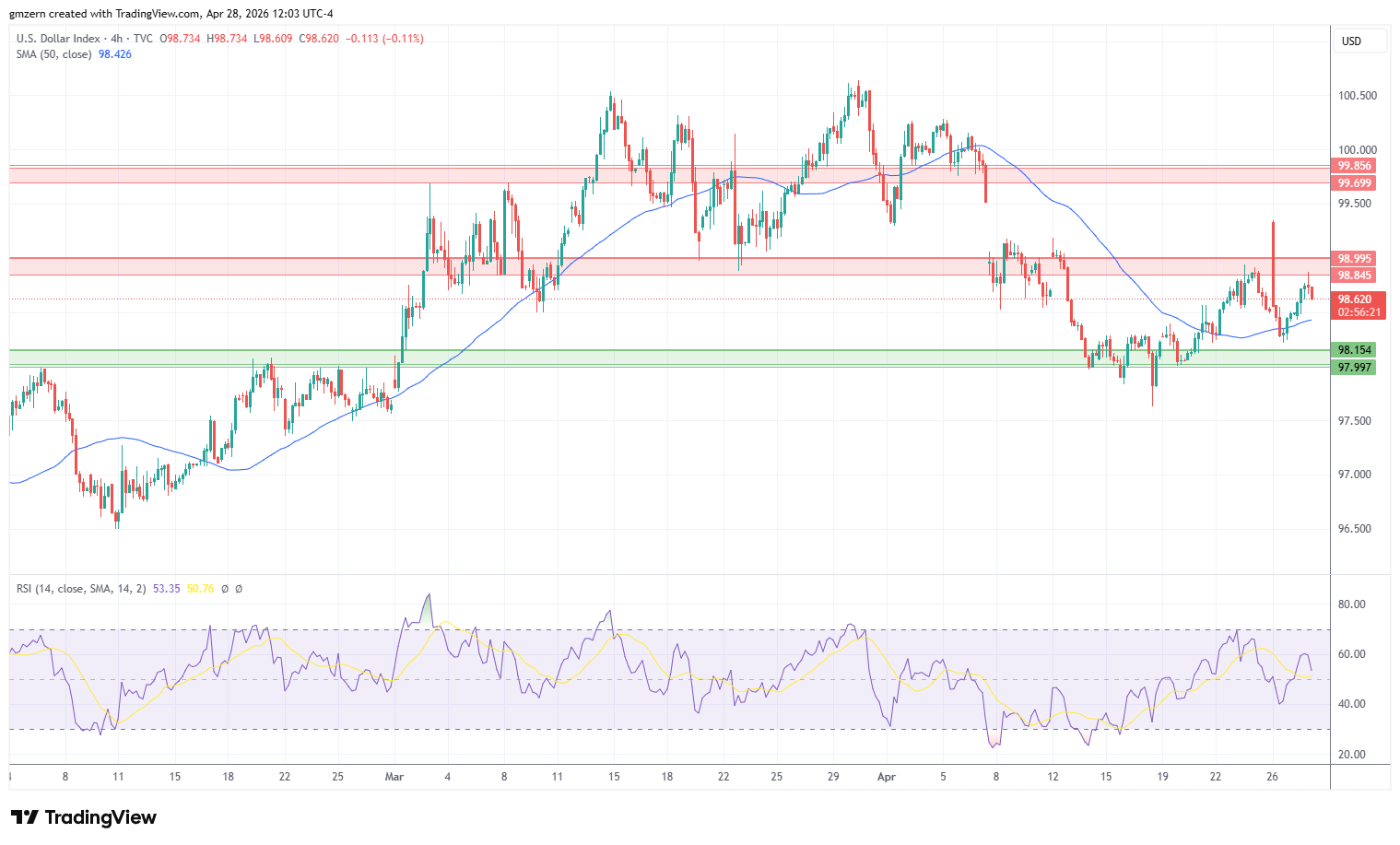Select the 98.154 support price label
The height and width of the screenshot is (845, 1400).
(x=1355, y=350)
